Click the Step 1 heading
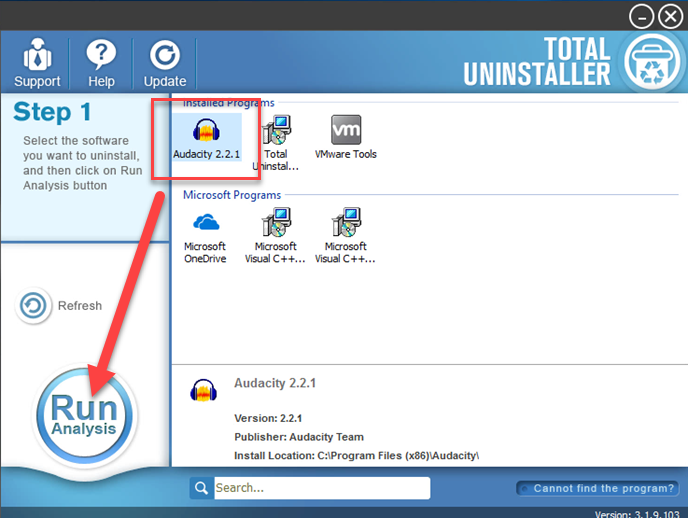688x518 pixels. tap(52, 111)
